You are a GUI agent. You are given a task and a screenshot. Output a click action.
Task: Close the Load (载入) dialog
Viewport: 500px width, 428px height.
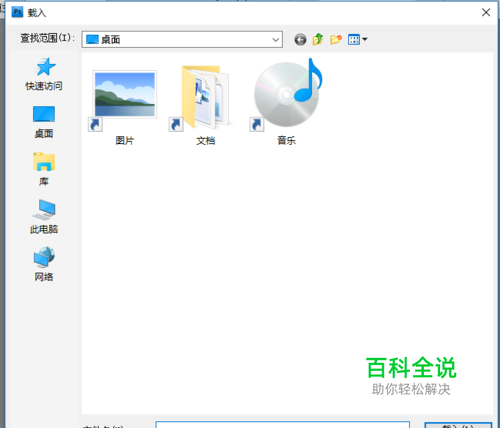[486, 12]
